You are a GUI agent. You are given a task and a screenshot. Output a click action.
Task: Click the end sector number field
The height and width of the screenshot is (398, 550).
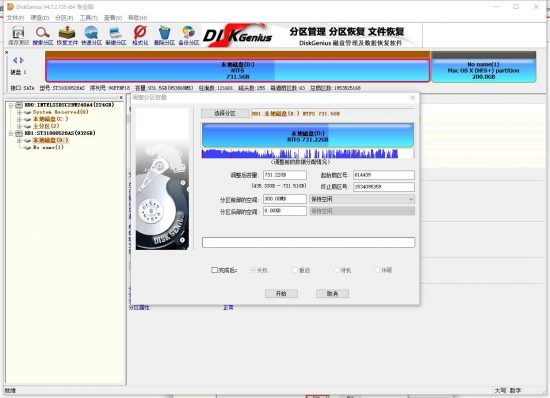(x=384, y=187)
